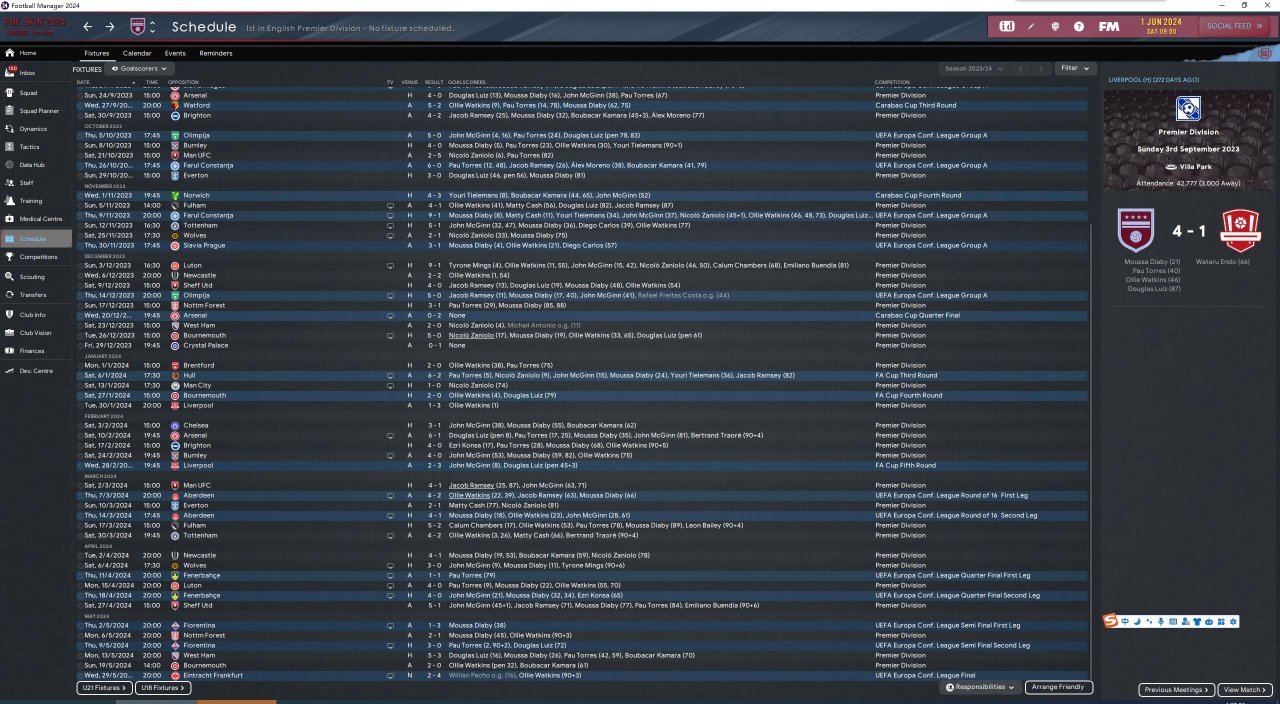Image resolution: width=1280 pixels, height=704 pixels.
Task: Switch to the Fixtures tab
Action: tap(97, 53)
